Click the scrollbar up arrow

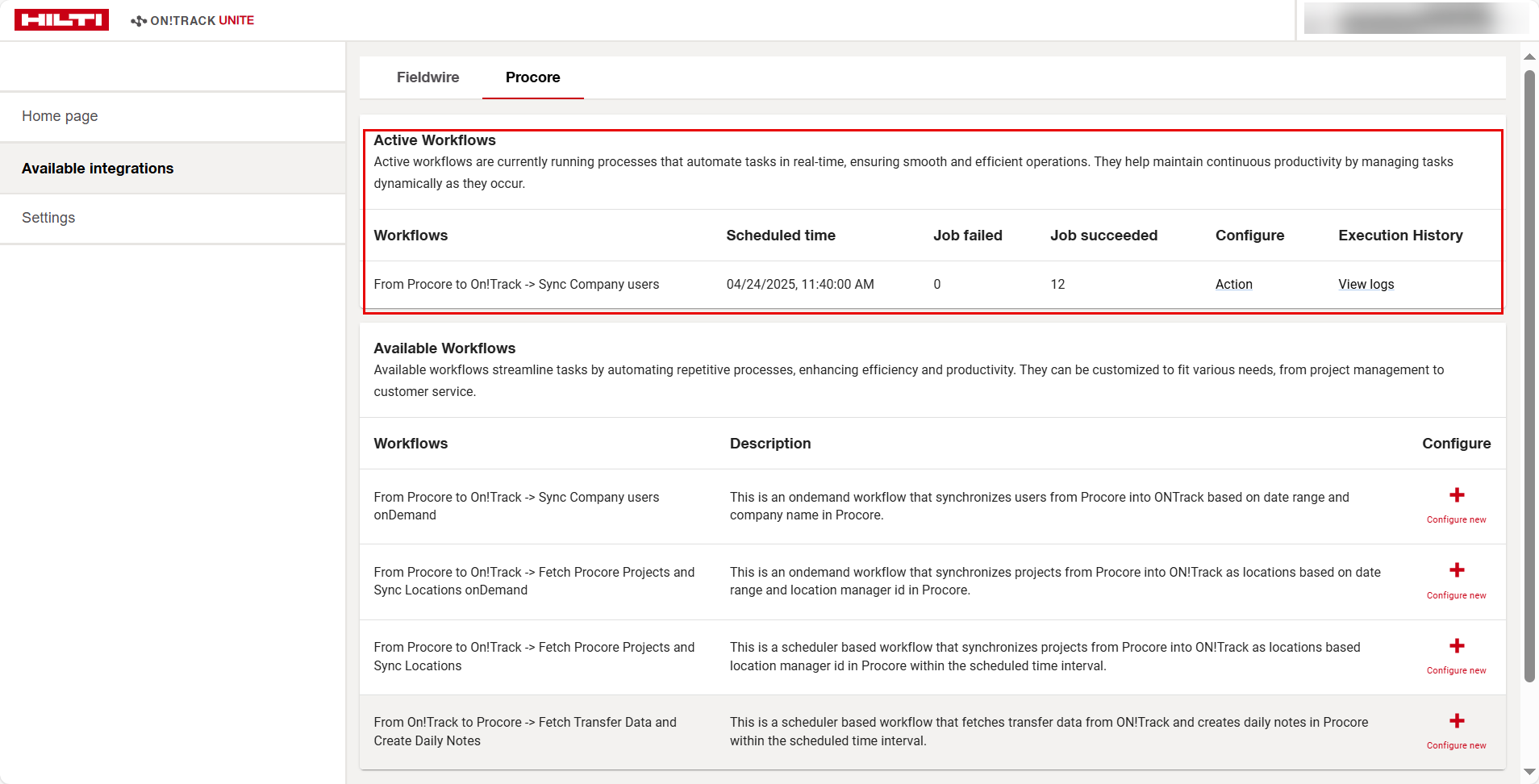click(x=1529, y=56)
